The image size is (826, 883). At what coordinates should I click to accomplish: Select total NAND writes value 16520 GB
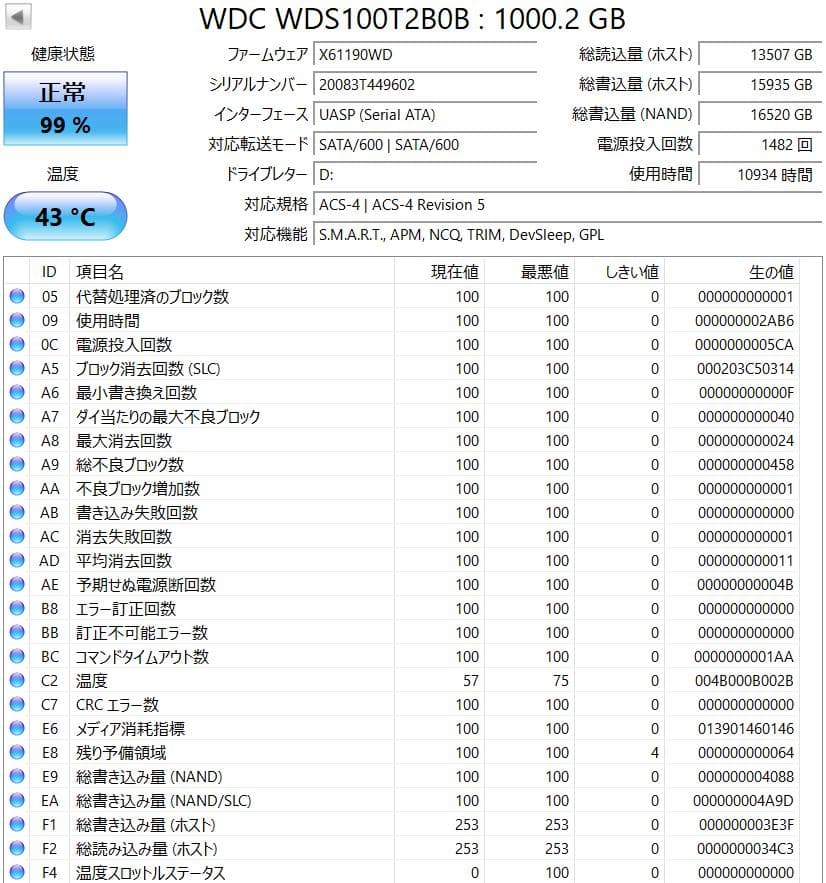tap(760, 114)
